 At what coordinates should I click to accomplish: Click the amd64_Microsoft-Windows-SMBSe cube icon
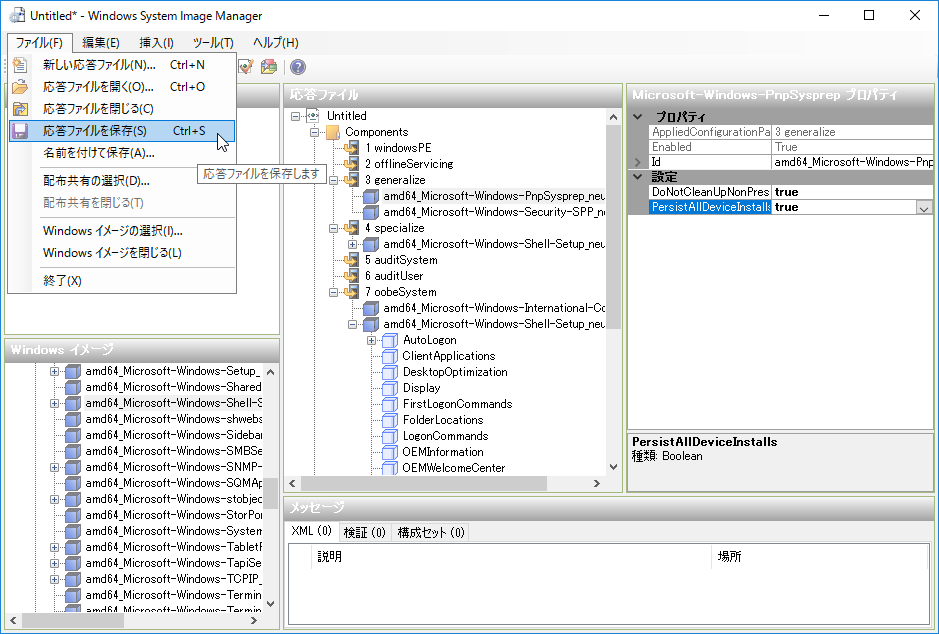pos(73,451)
